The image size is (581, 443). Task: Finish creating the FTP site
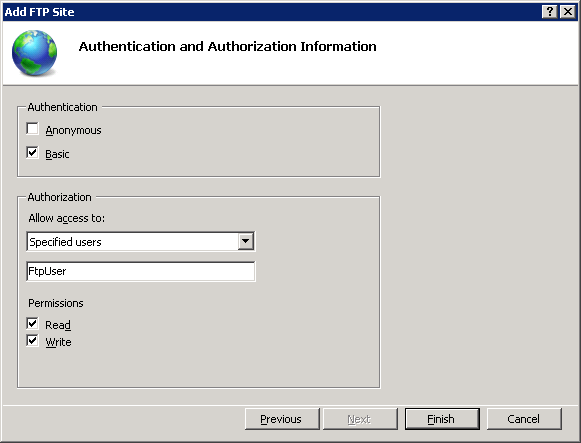(x=442, y=419)
